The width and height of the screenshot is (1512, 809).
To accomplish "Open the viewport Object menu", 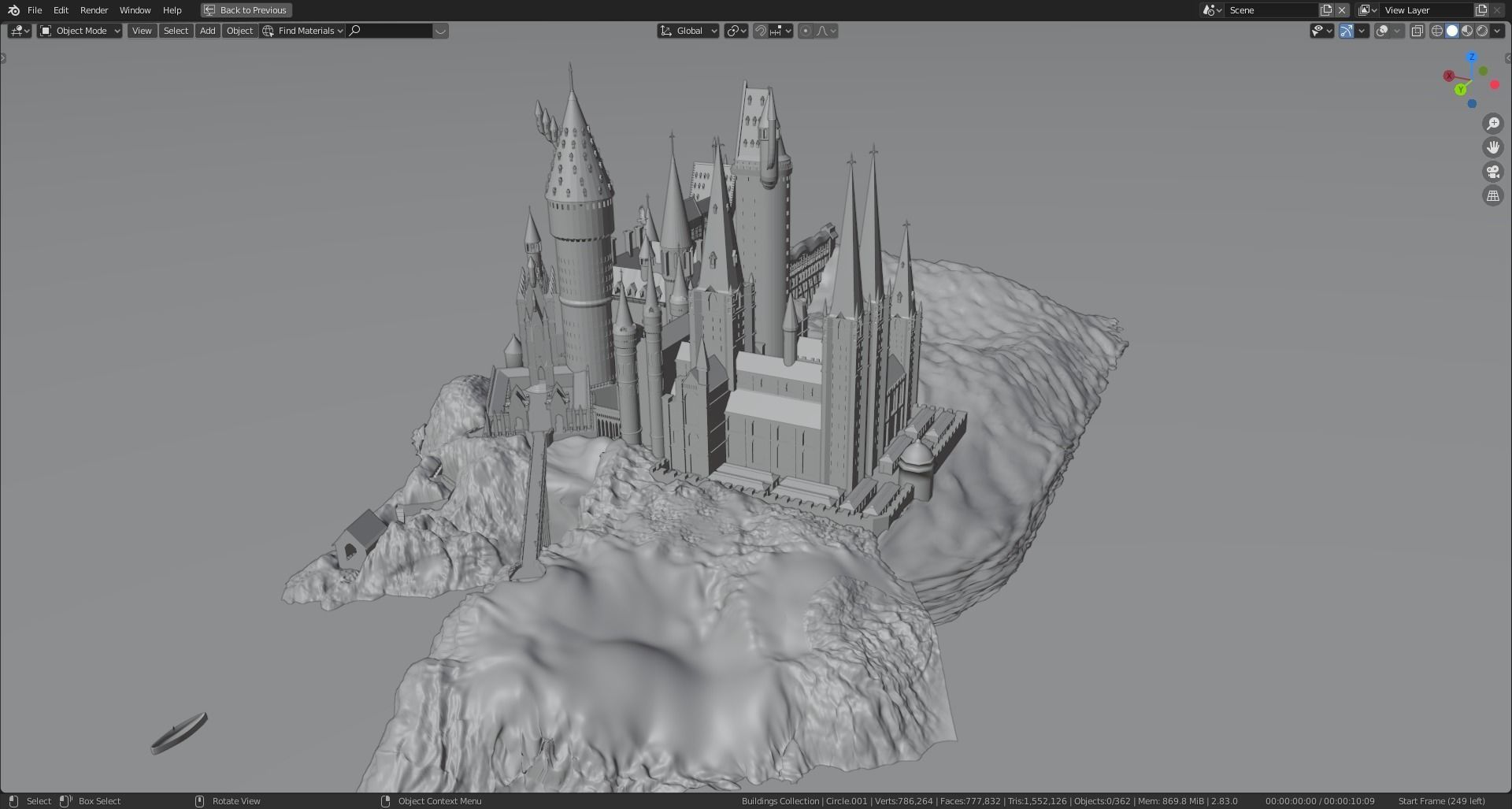I will pyautogui.click(x=239, y=31).
